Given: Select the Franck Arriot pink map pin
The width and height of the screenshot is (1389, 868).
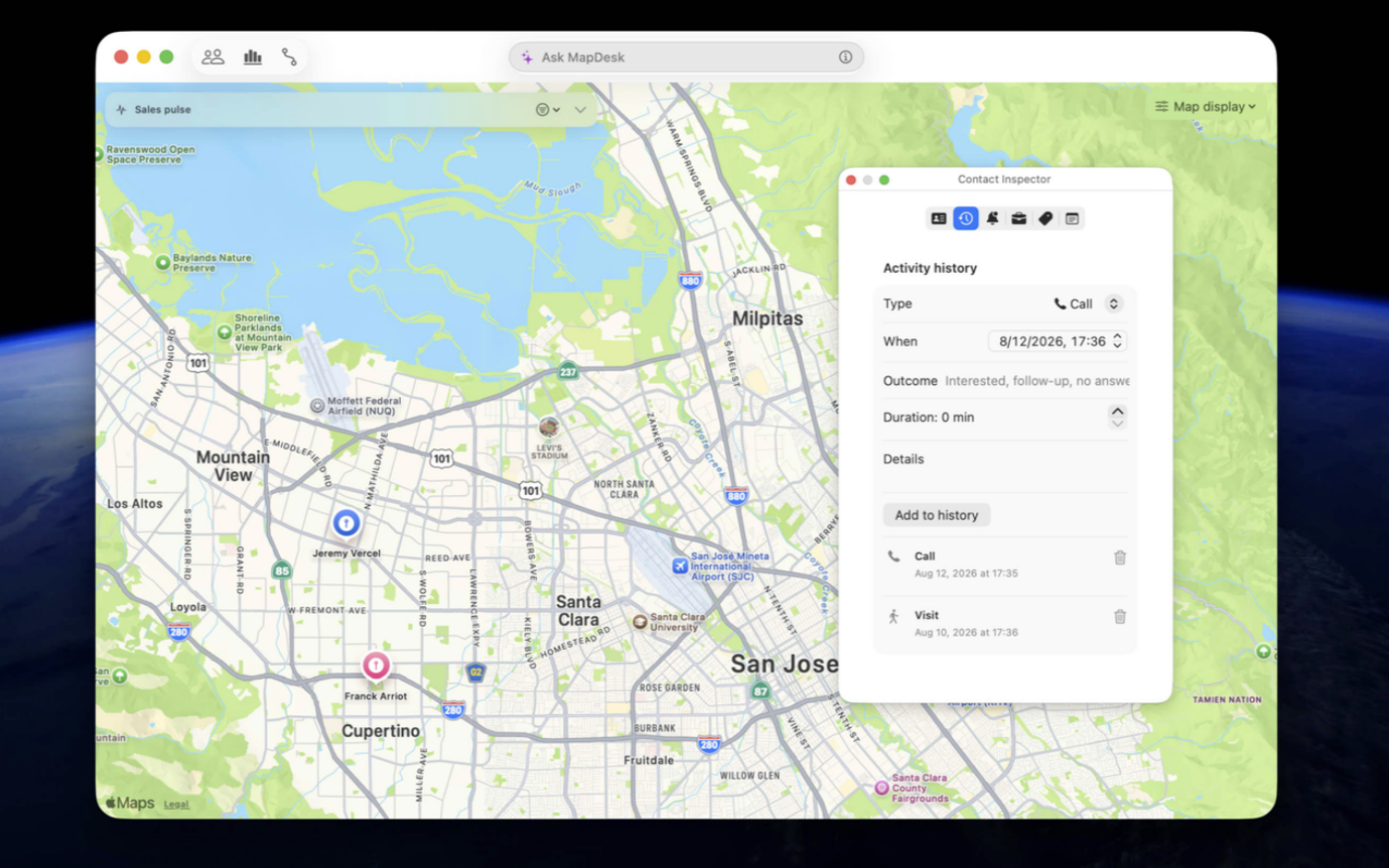Looking at the screenshot, I should click(x=375, y=665).
